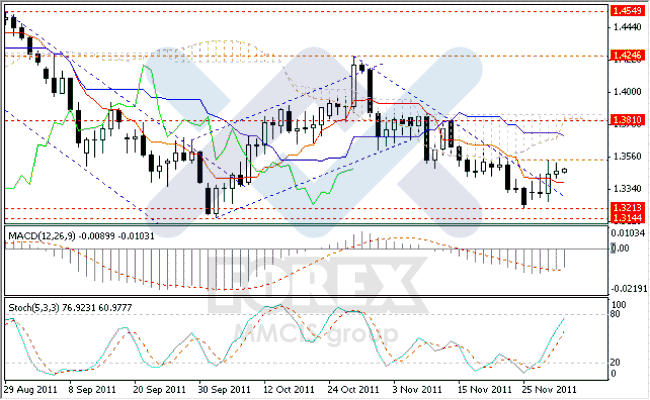Click the 12 Oct 2011 date label

coord(289,390)
